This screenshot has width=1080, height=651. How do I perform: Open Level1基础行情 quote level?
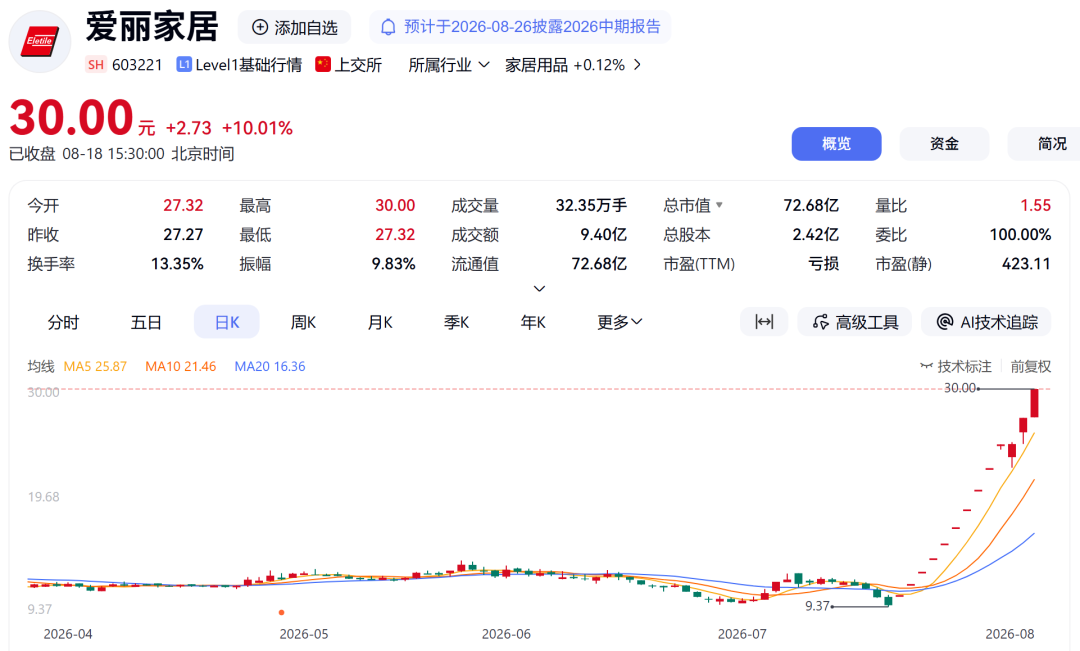[239, 65]
